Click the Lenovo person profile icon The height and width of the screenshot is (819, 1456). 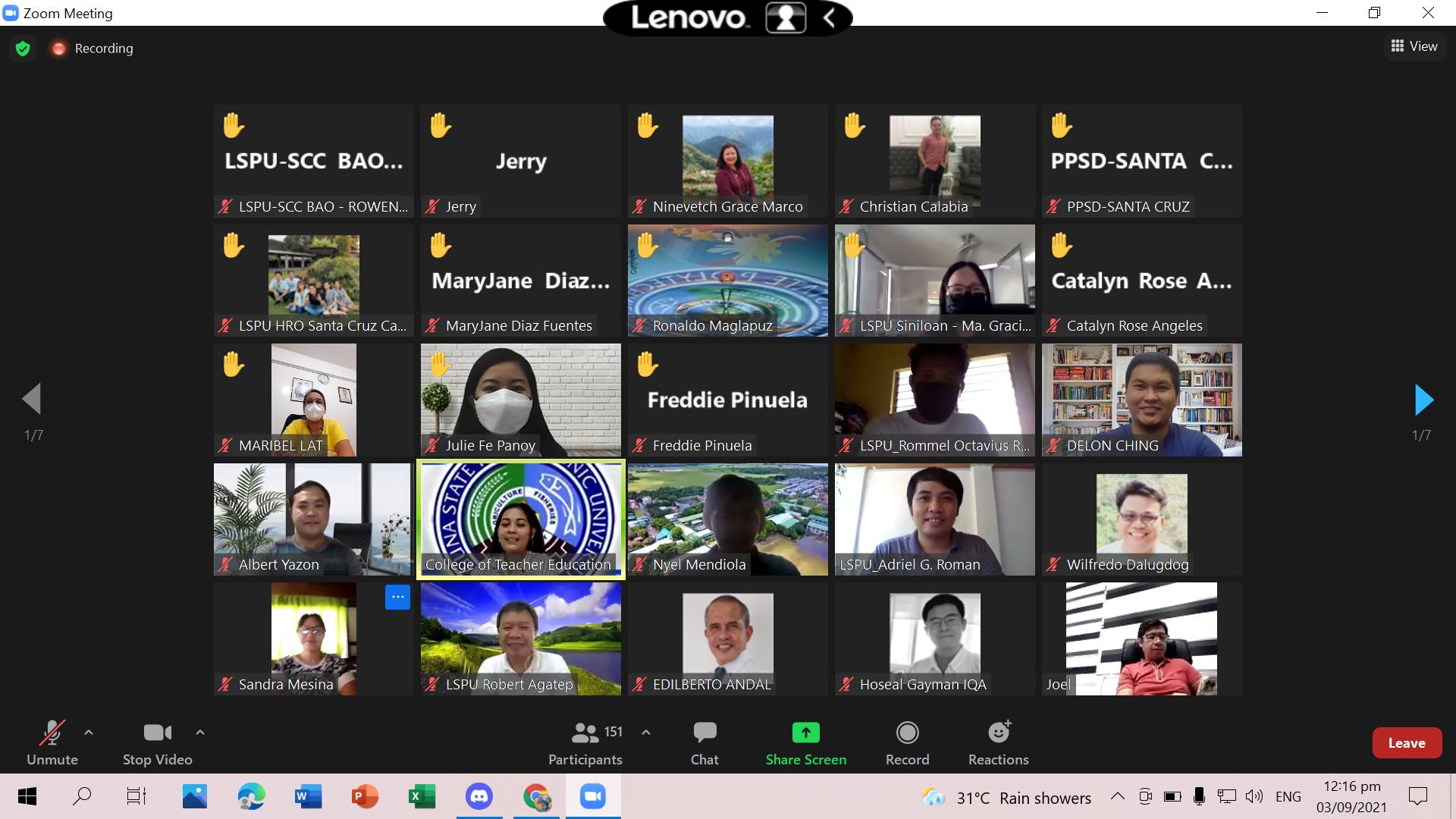pyautogui.click(x=786, y=18)
